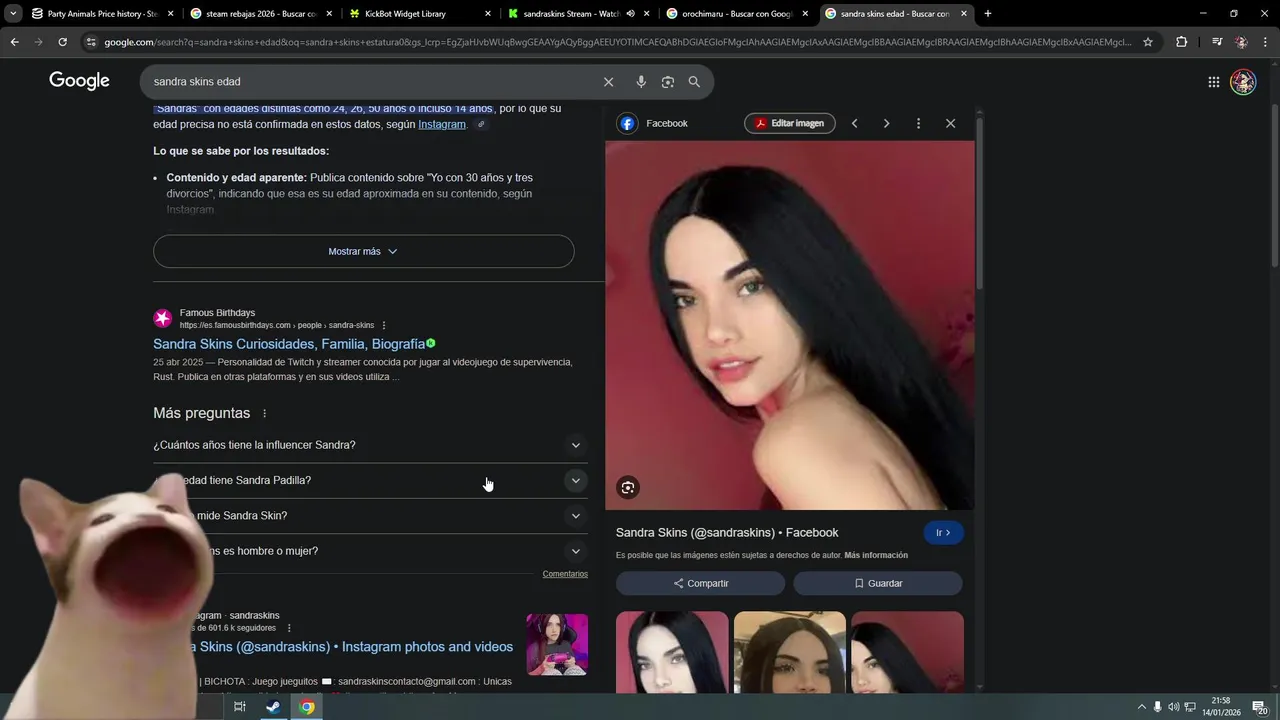Screen dimensions: 1280x720
Task: Open the Google account avatar
Action: (1243, 82)
